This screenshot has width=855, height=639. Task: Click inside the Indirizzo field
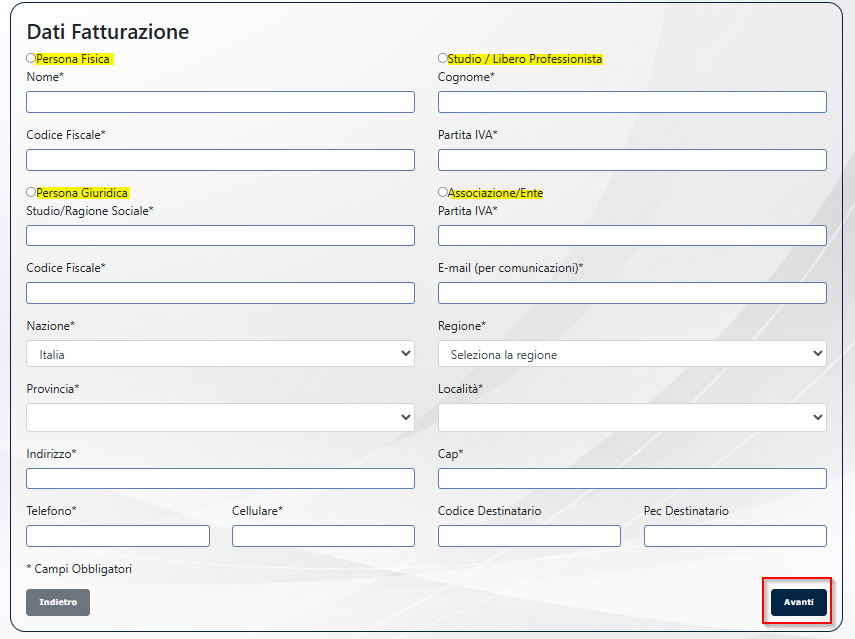[220, 478]
